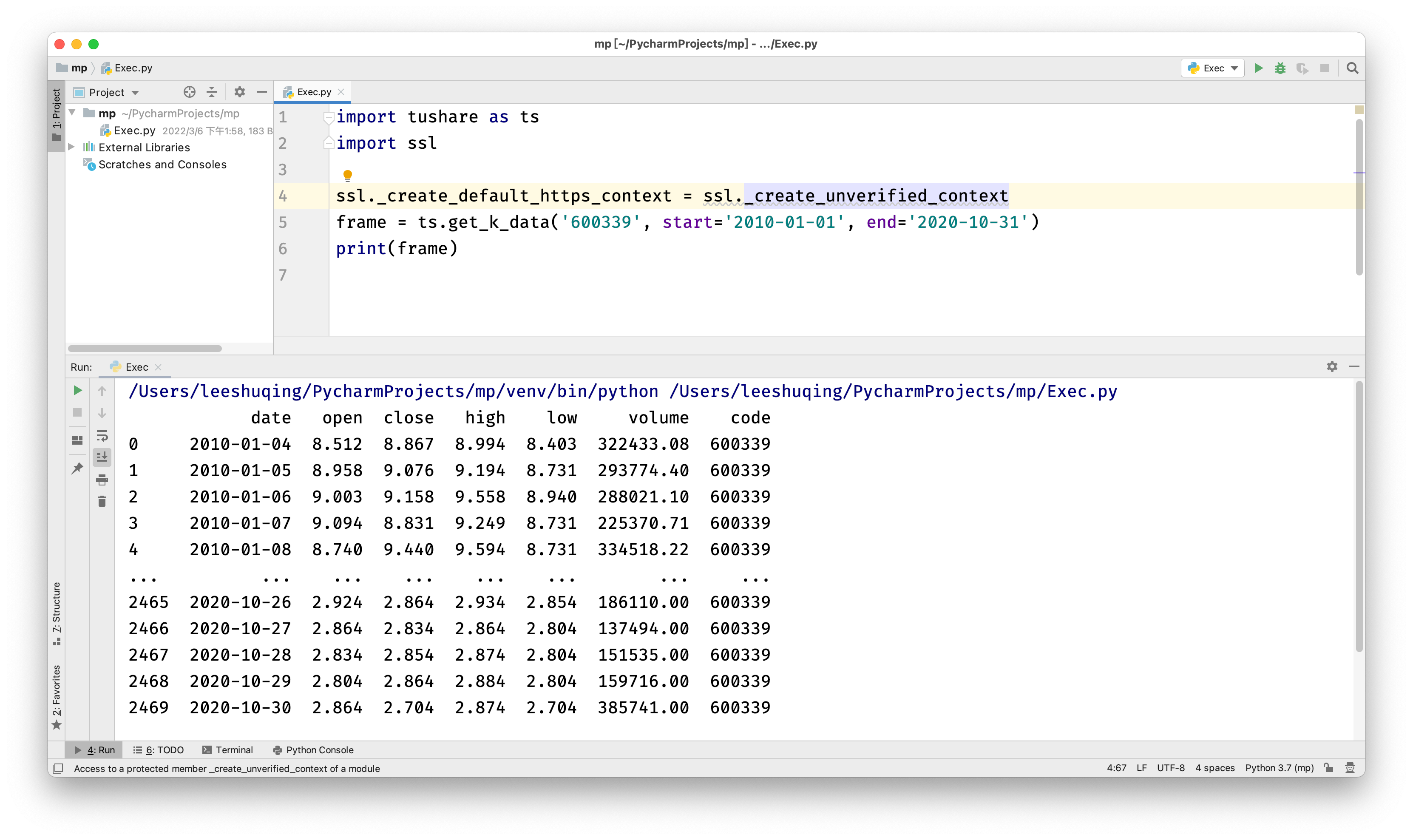1413x840 pixels.
Task: Click the locate file crosshair icon
Action: (x=189, y=92)
